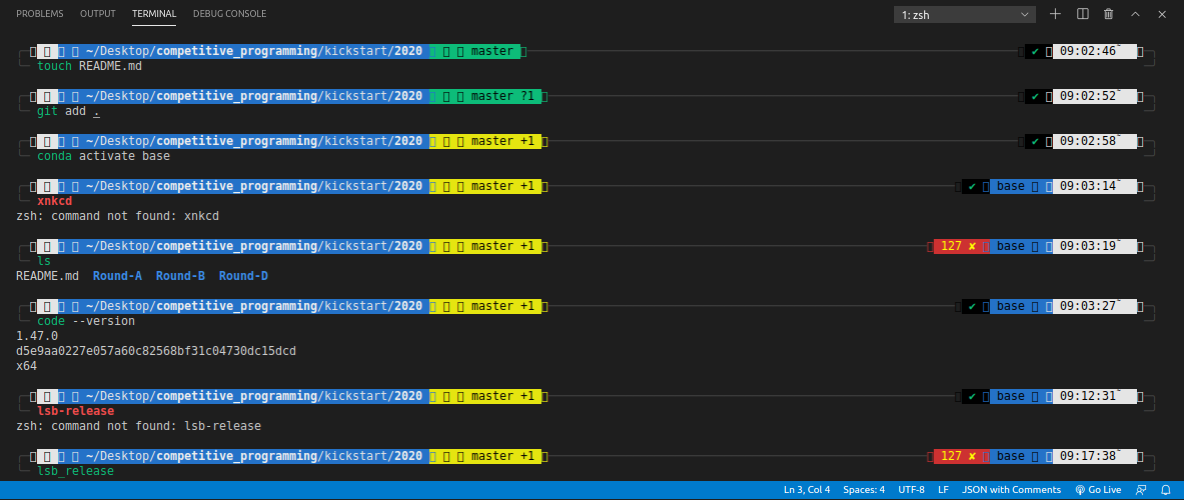Create a new terminal with the plus icon
1184x500 pixels.
[1055, 14]
